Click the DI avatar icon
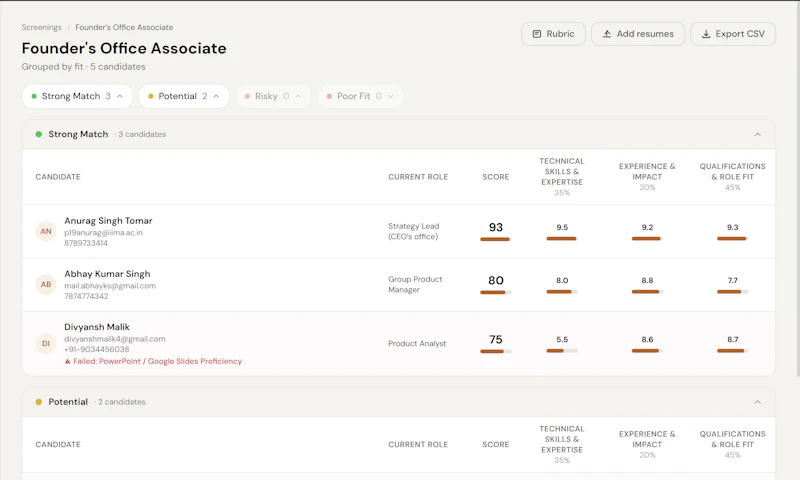Image resolution: width=800 pixels, height=480 pixels. (46, 343)
